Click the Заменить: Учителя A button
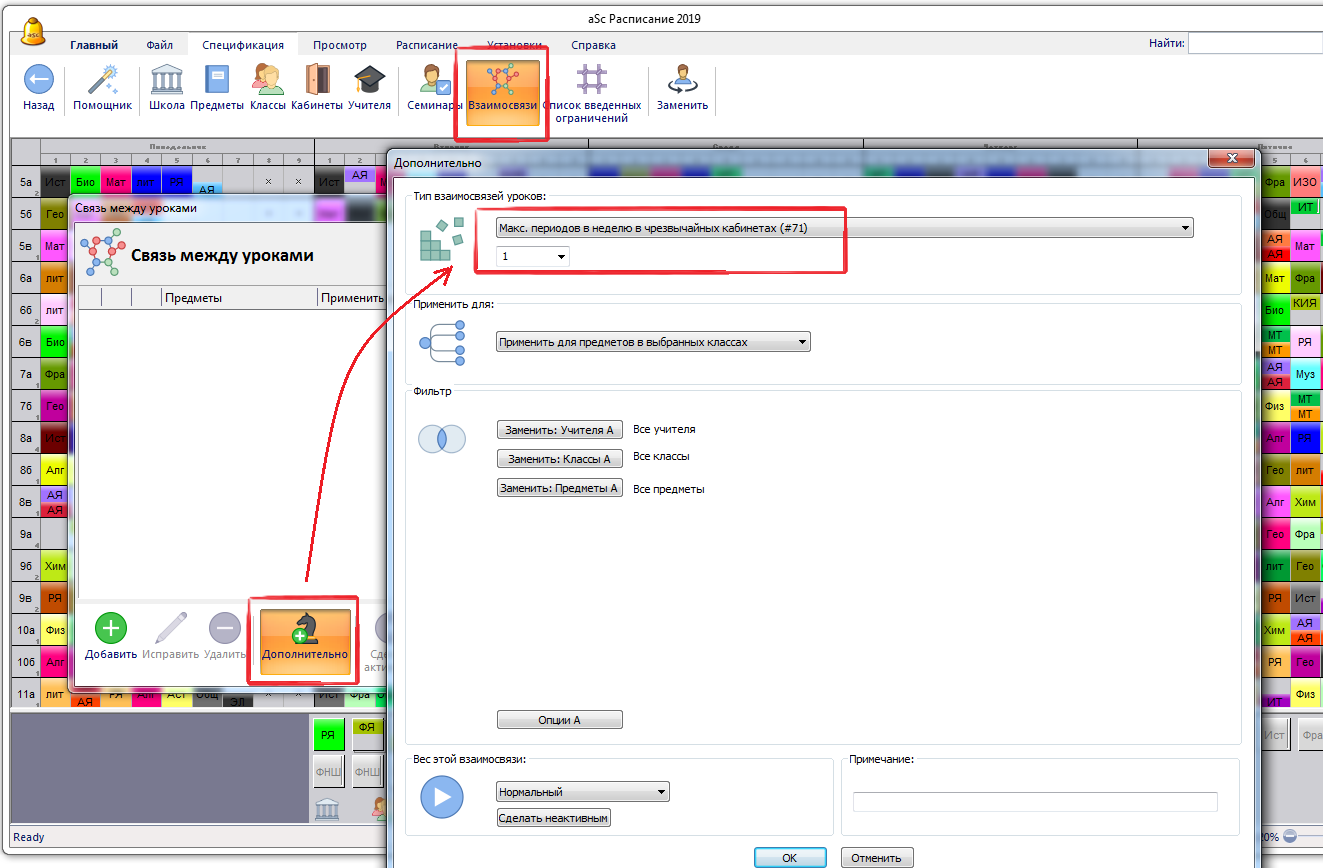1323x868 pixels. click(560, 430)
